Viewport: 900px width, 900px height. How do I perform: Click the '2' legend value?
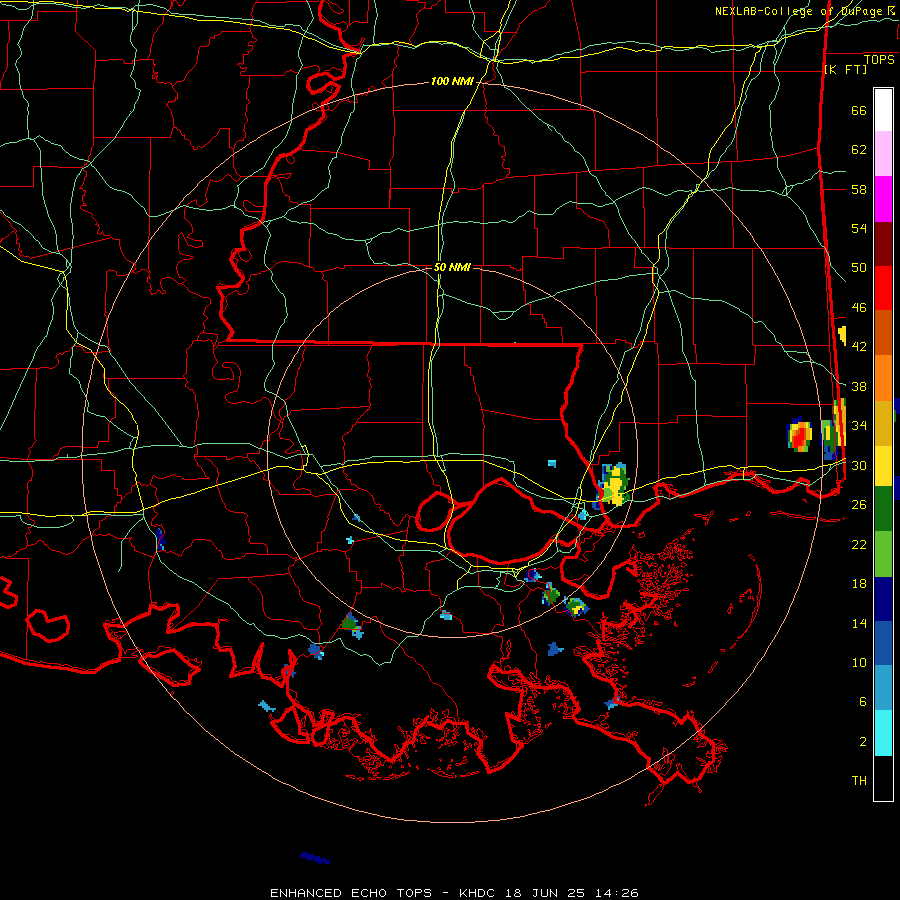click(x=863, y=742)
